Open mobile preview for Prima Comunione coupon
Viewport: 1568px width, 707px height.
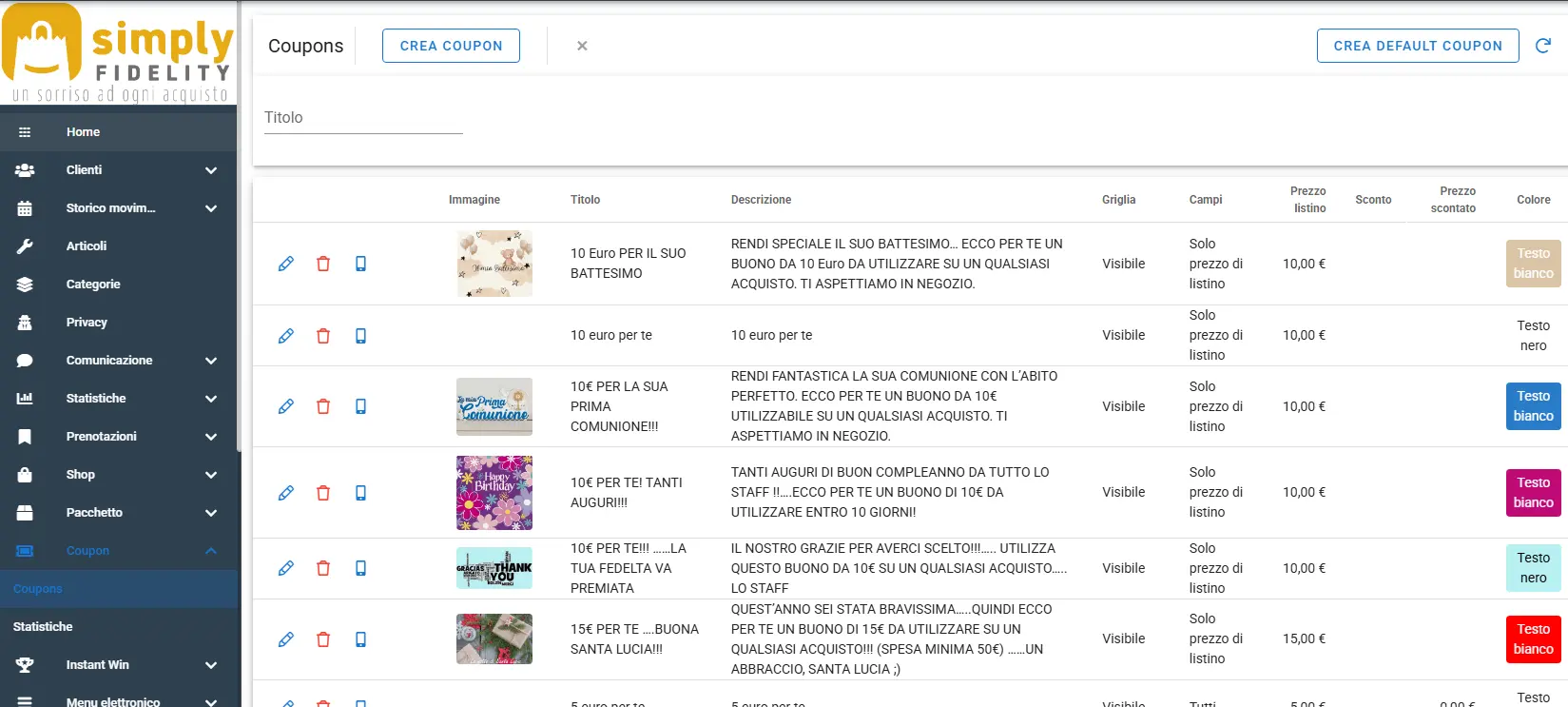360,406
